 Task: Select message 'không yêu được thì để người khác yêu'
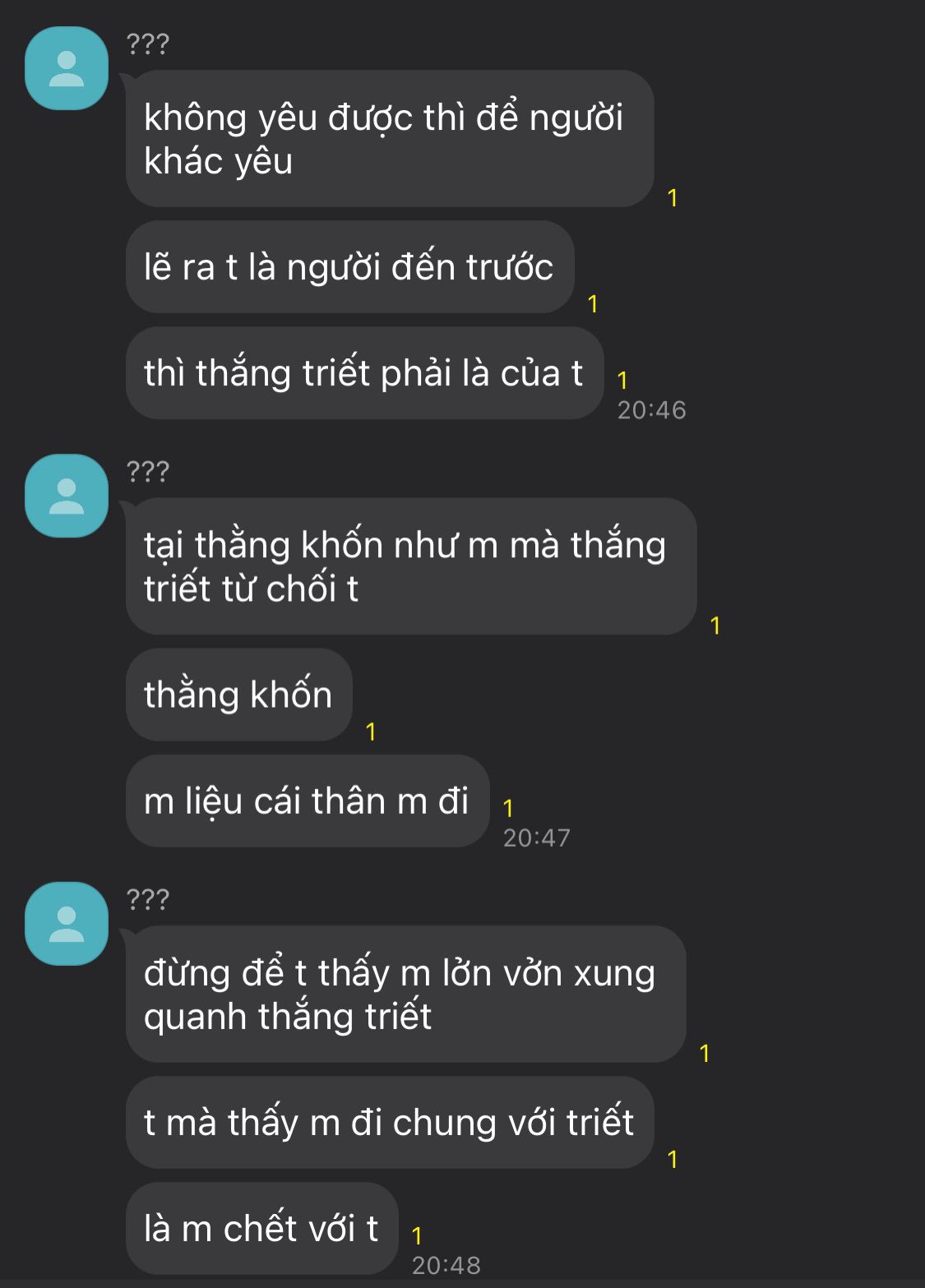pyautogui.click(x=390, y=138)
